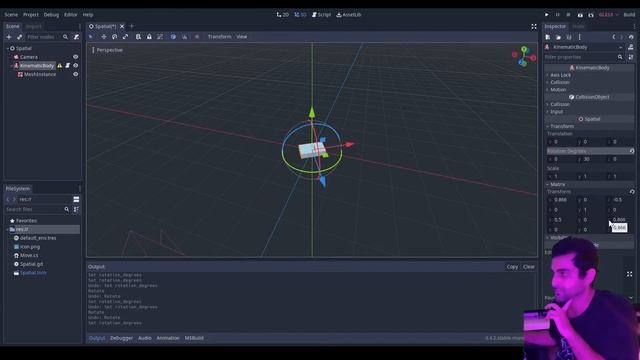Select the Move Mode tool
This screenshot has width=640, height=360.
click(104, 37)
